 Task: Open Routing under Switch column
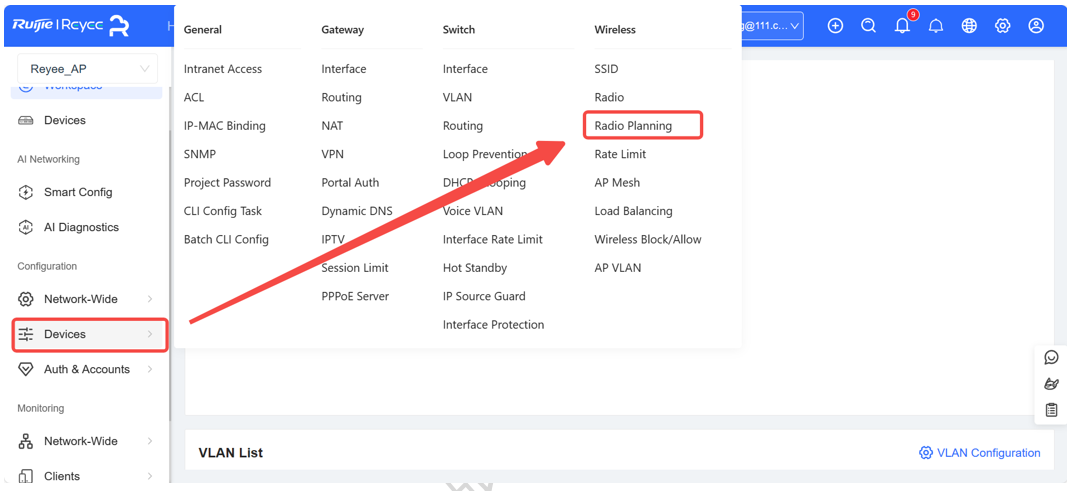[x=463, y=126]
